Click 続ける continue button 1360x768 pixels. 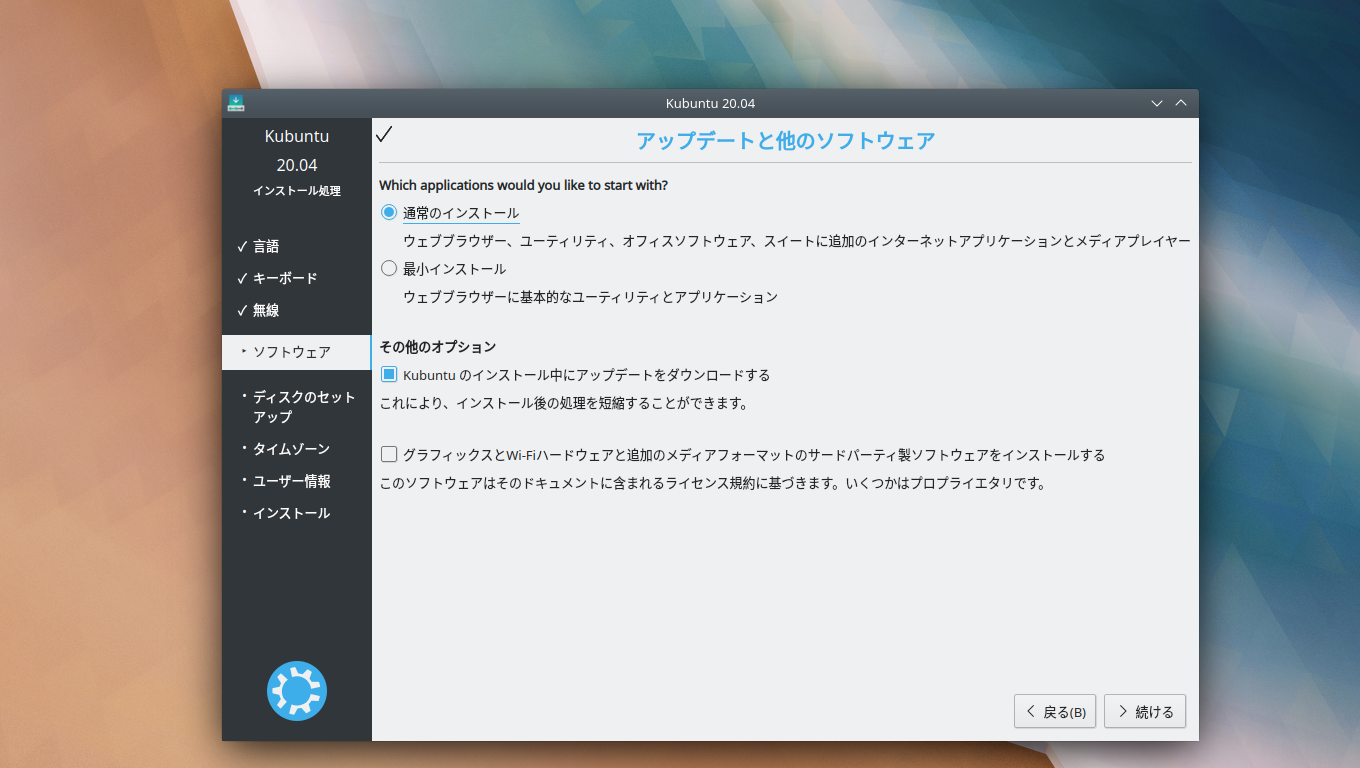[1145, 712]
